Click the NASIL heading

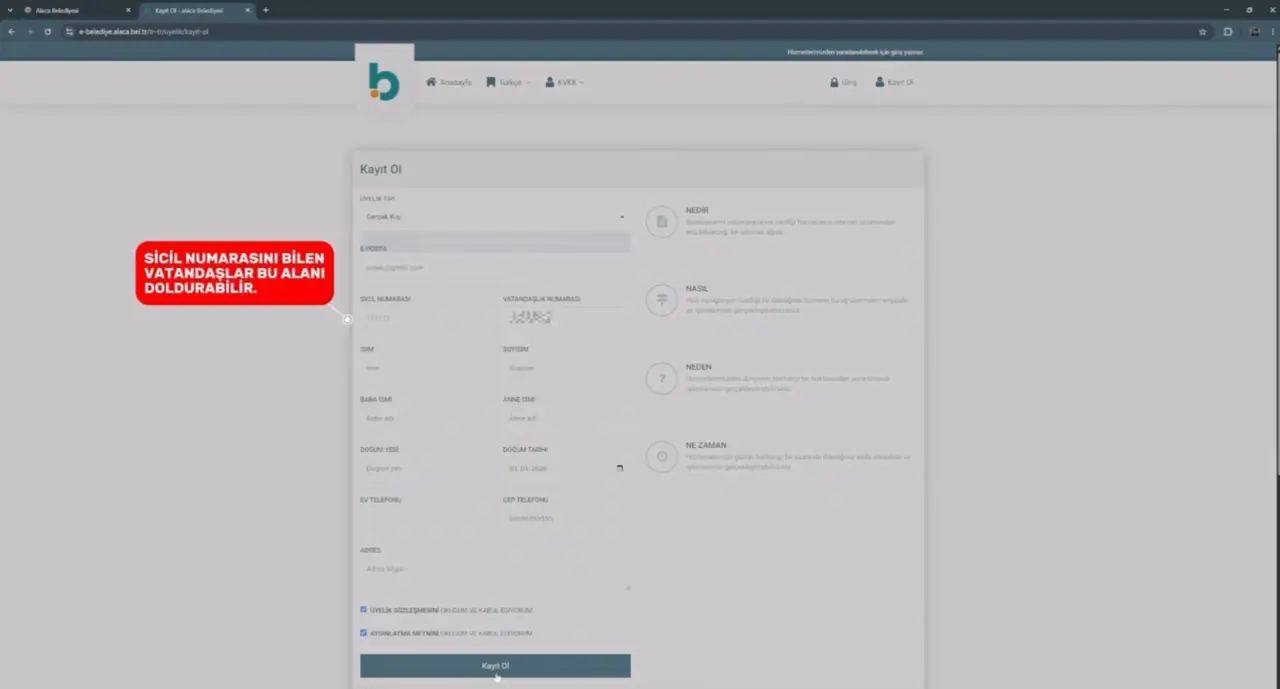point(697,289)
